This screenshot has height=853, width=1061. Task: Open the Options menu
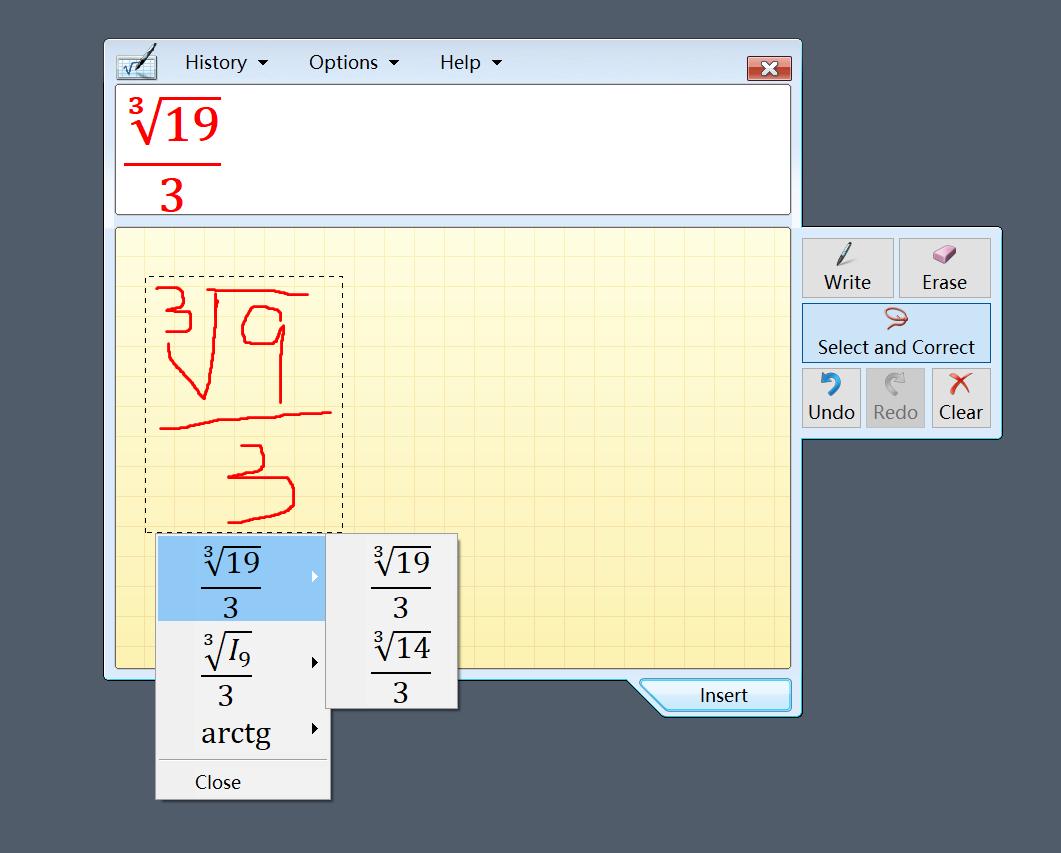(x=353, y=62)
